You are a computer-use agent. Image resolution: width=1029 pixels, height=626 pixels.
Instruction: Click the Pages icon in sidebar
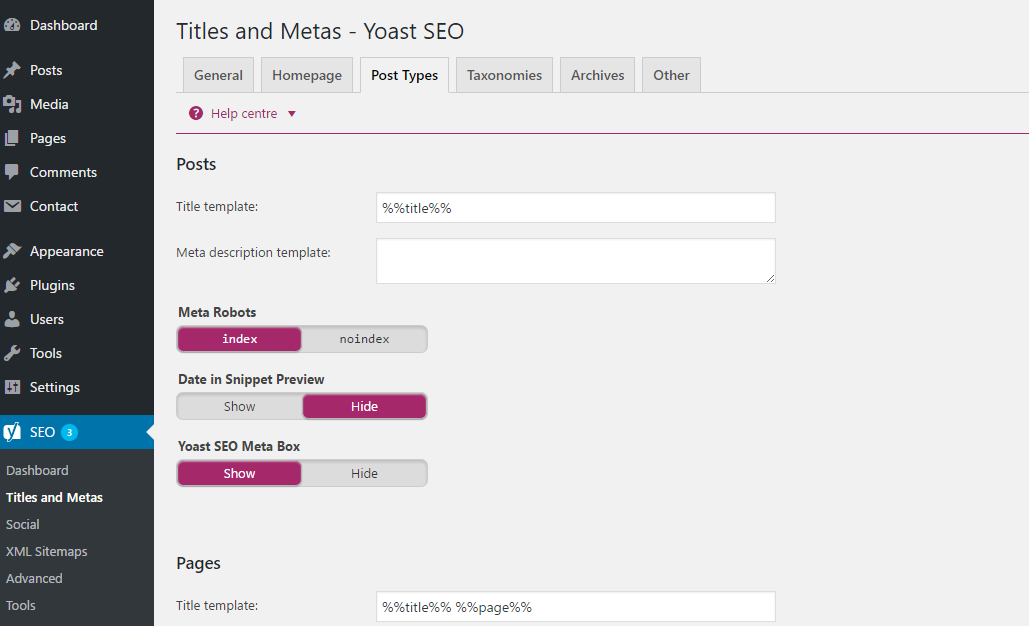(12, 138)
